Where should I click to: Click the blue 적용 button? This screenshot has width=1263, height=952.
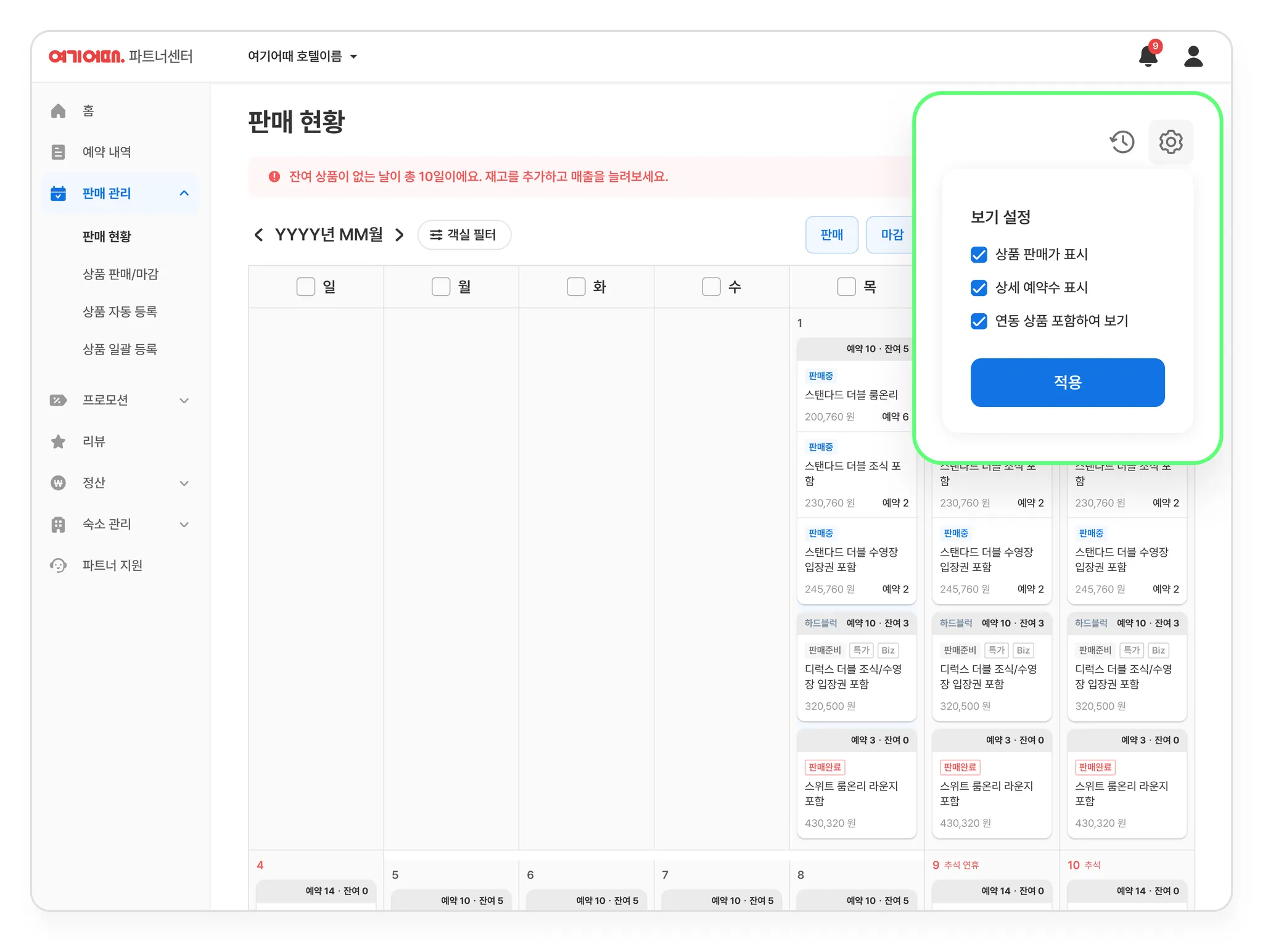coord(1067,382)
